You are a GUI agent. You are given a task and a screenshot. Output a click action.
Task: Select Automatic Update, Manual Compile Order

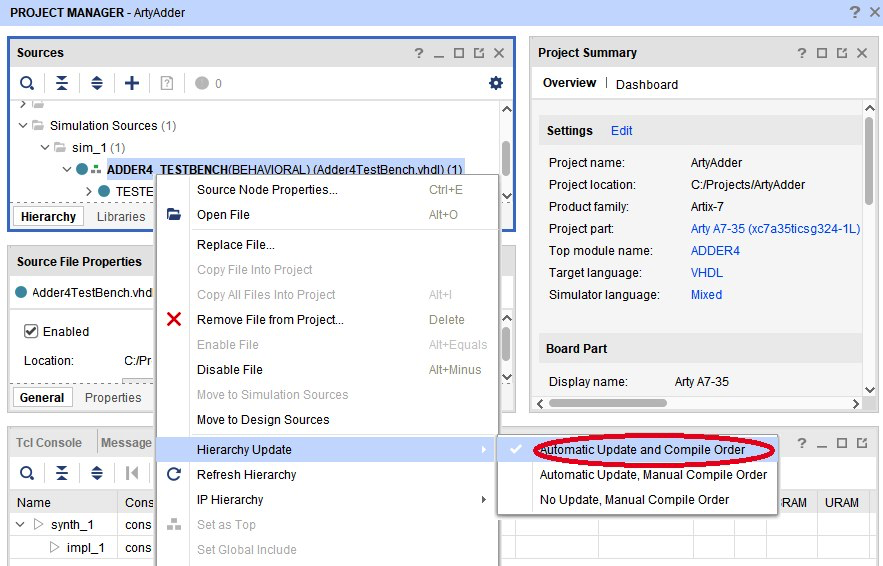[653, 475]
